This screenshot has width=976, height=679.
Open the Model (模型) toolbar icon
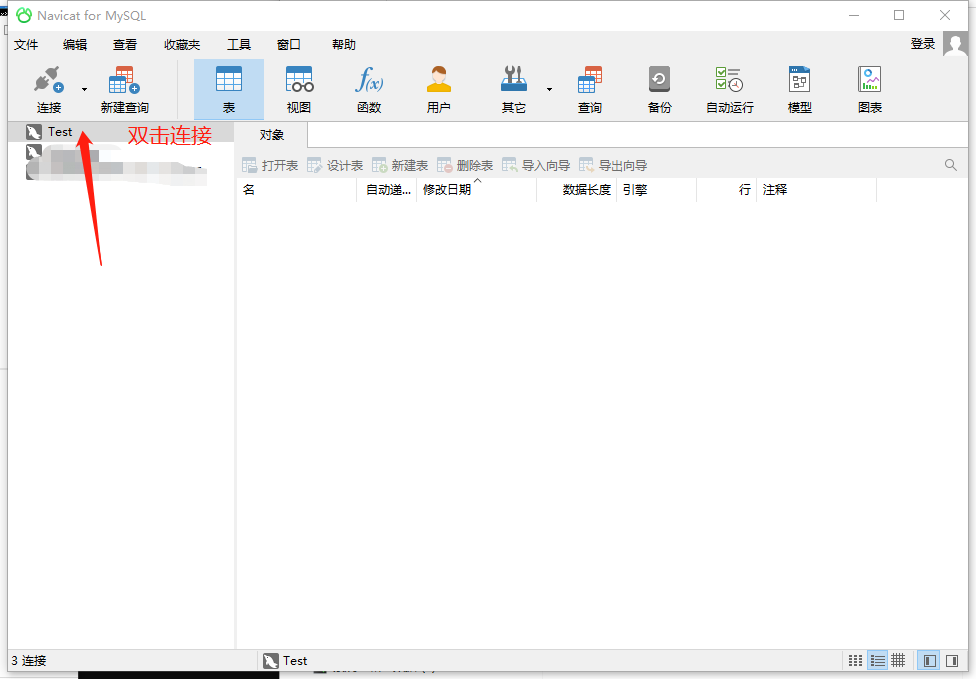pyautogui.click(x=799, y=80)
